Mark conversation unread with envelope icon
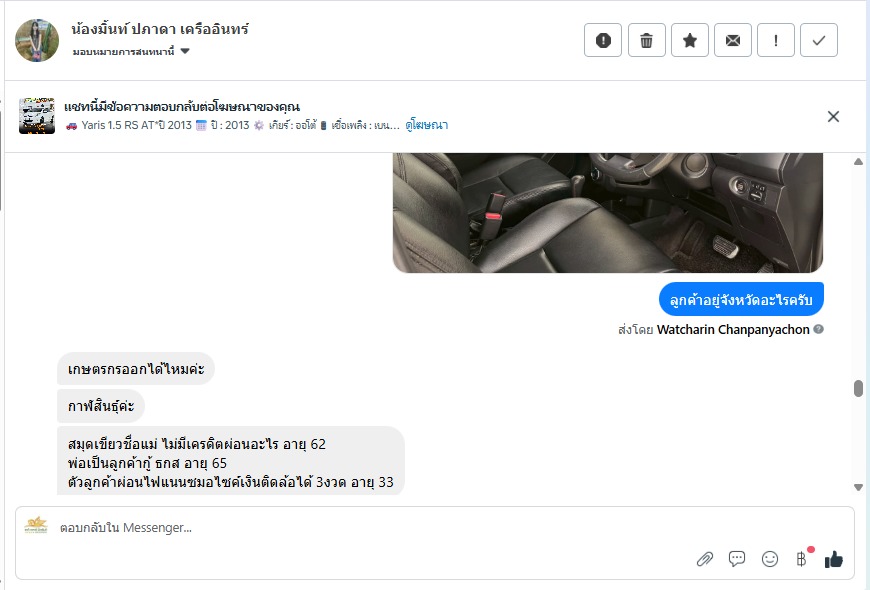The image size is (870, 590). [x=732, y=40]
